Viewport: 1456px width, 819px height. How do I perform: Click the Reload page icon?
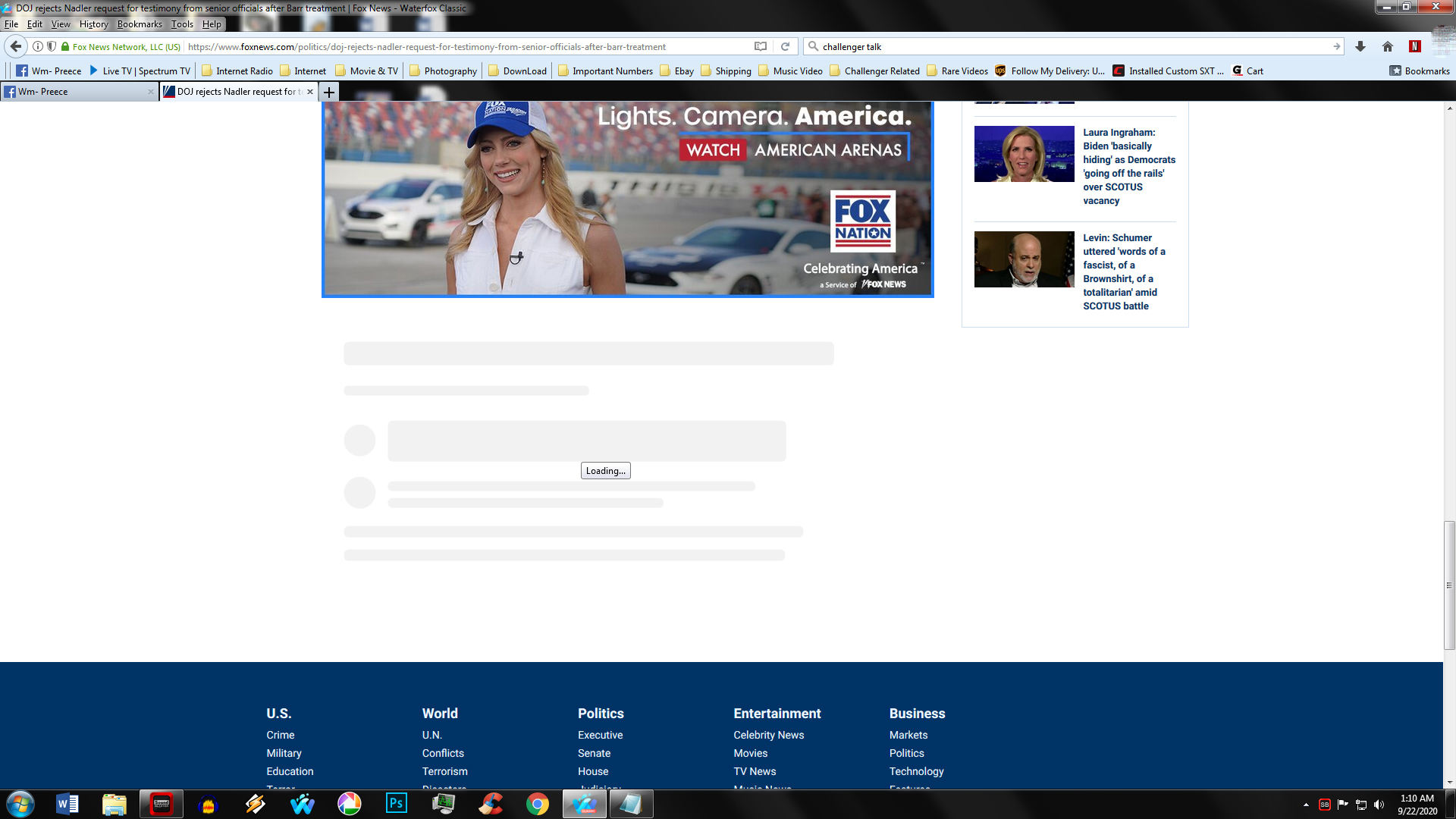tap(786, 46)
